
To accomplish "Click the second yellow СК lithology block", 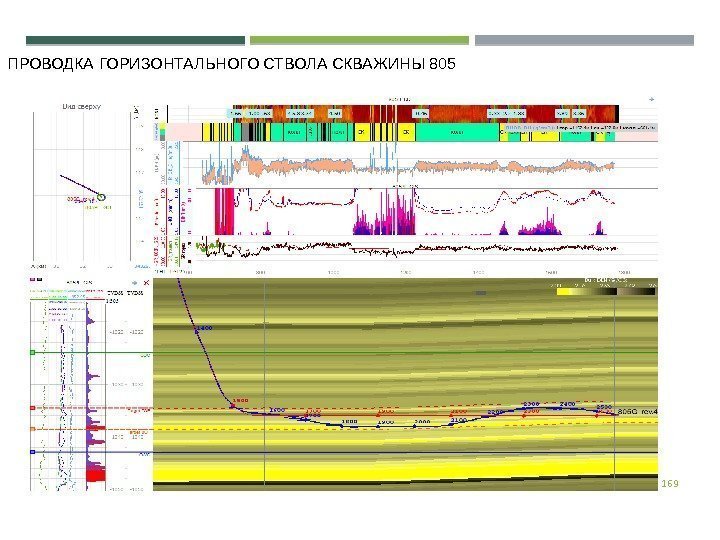I will coord(406,132).
